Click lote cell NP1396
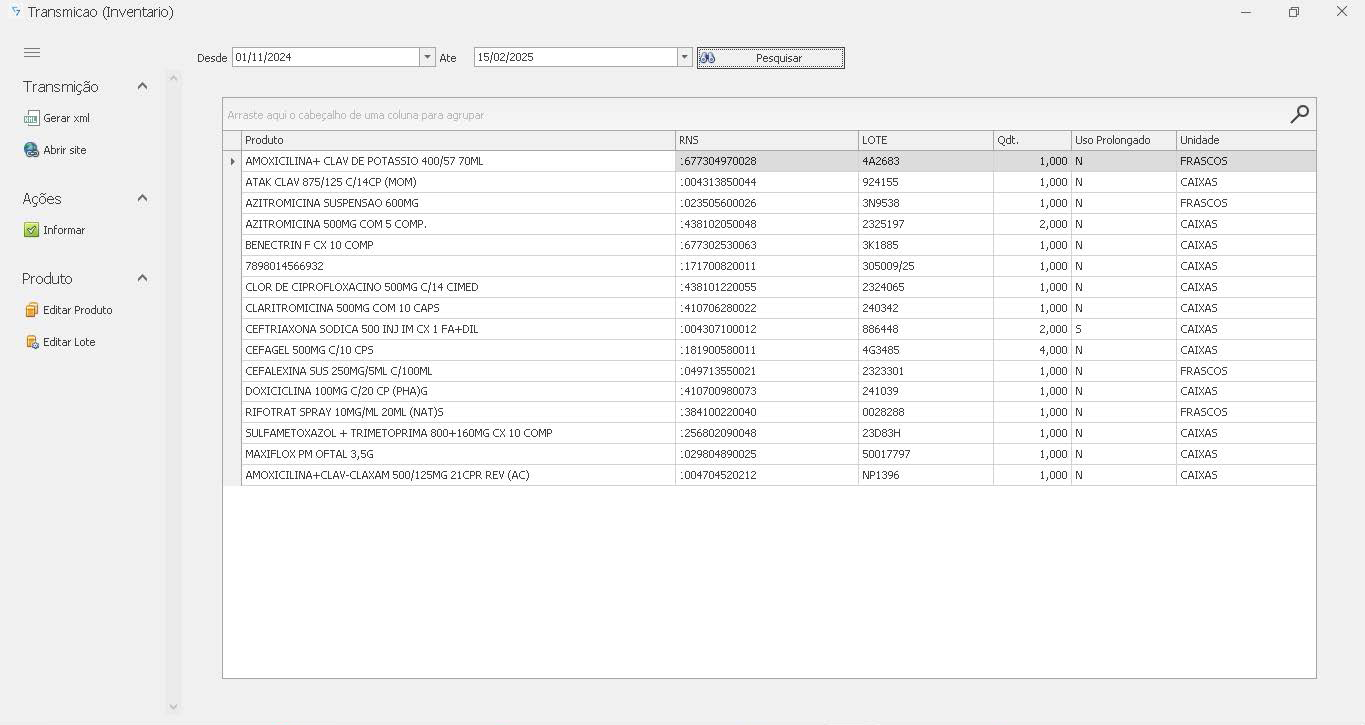This screenshot has height=725, width=1365. click(926, 475)
